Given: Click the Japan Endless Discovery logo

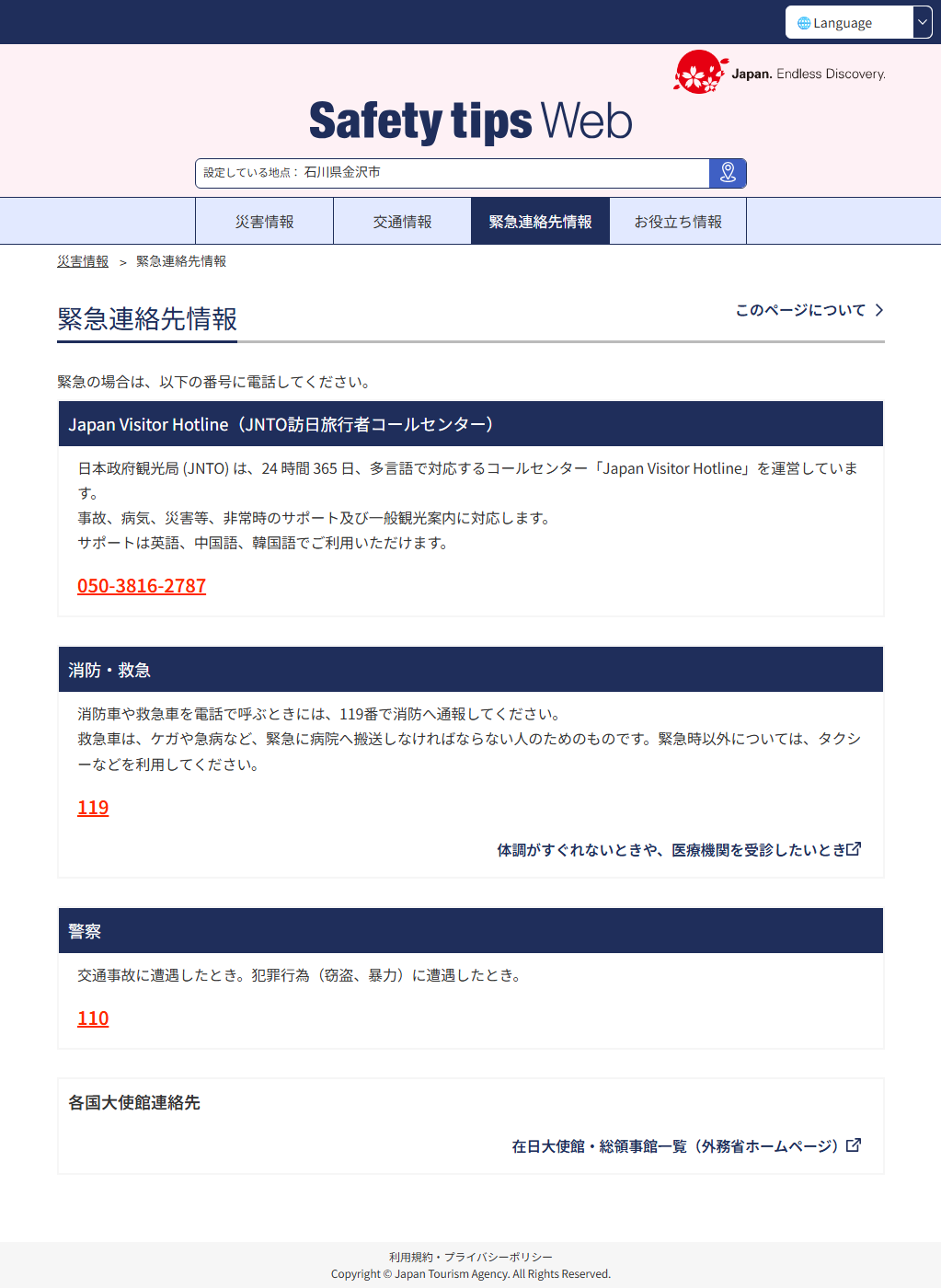Looking at the screenshot, I should (780, 73).
